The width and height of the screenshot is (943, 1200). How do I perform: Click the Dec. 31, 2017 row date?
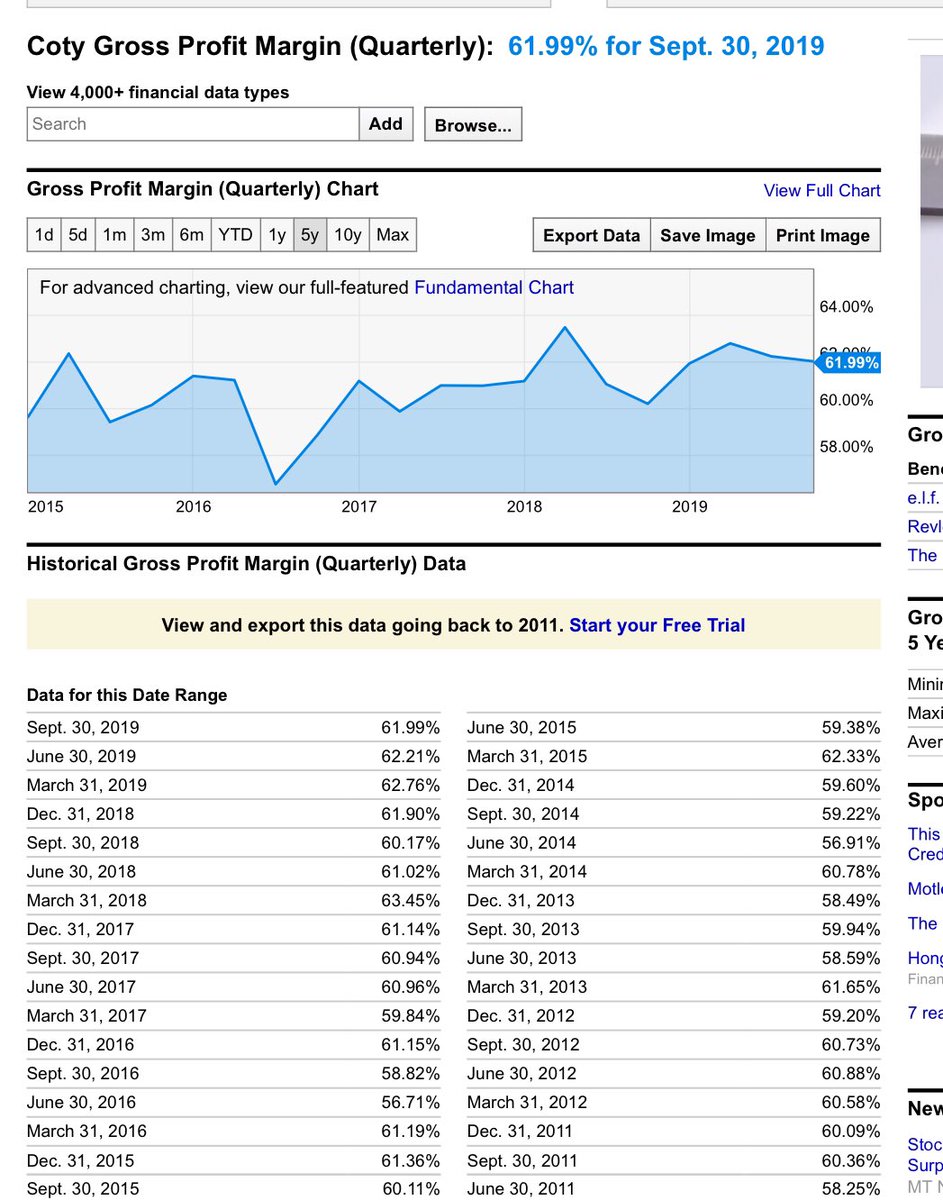[x=80, y=929]
